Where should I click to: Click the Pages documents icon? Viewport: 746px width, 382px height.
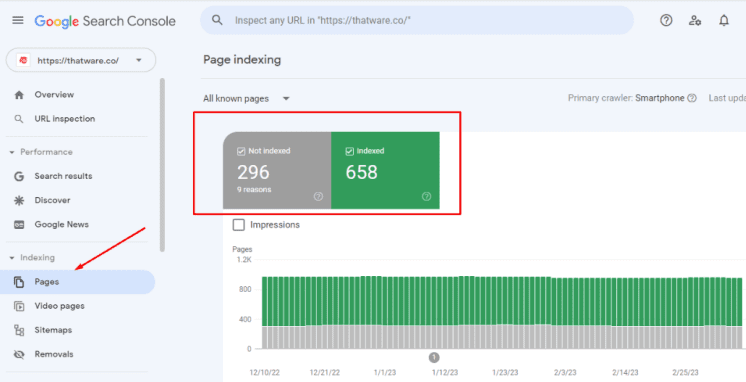point(19,282)
